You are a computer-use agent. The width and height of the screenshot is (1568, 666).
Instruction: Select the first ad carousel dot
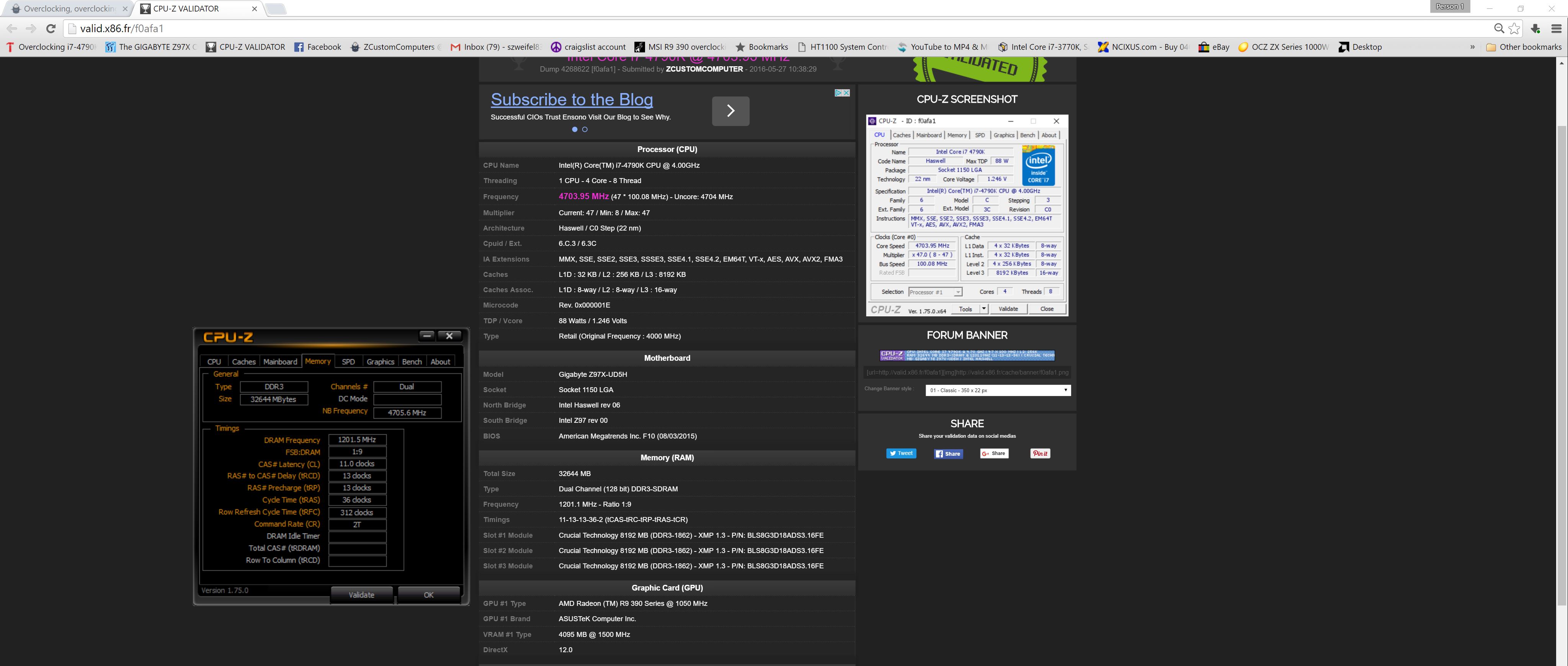[575, 129]
